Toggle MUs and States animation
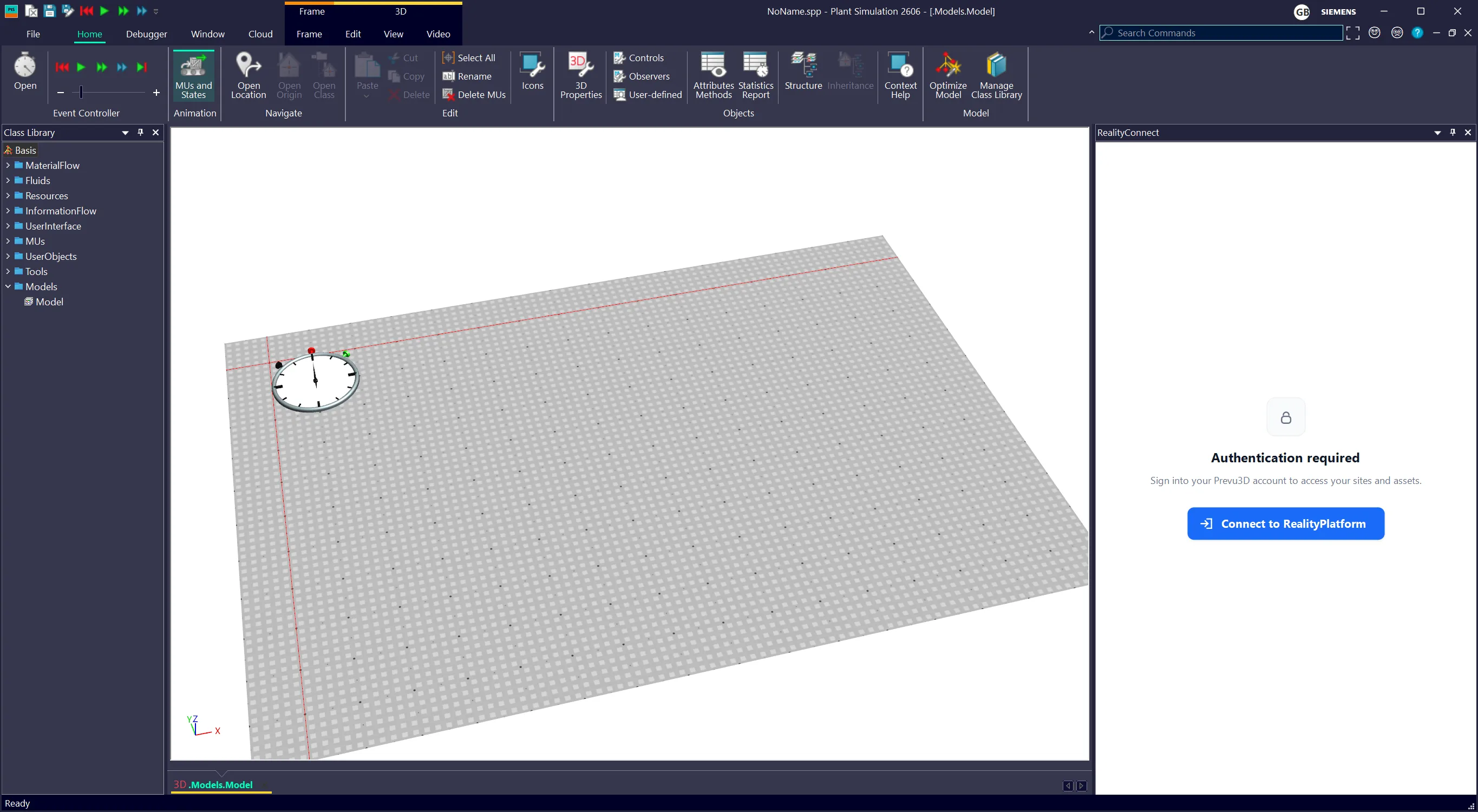The image size is (1478, 812). (x=193, y=75)
